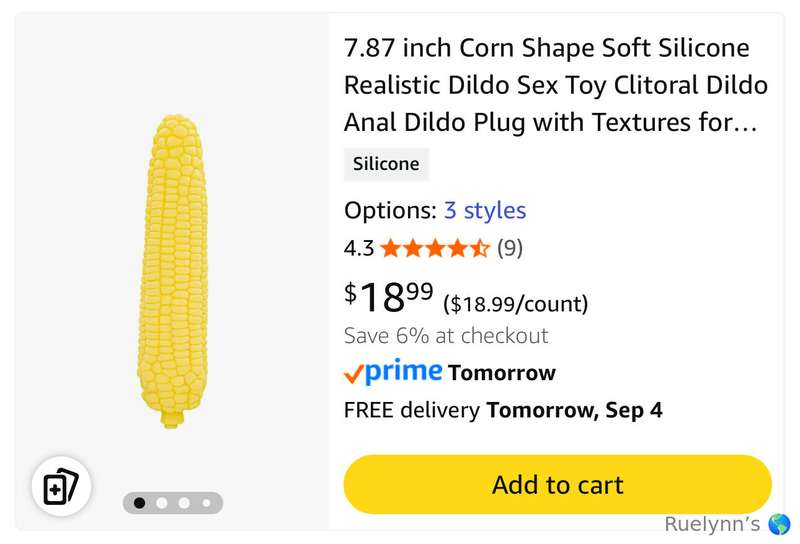Select the Silicone material tag
Viewport: 800px width, 544px height.
tap(386, 164)
